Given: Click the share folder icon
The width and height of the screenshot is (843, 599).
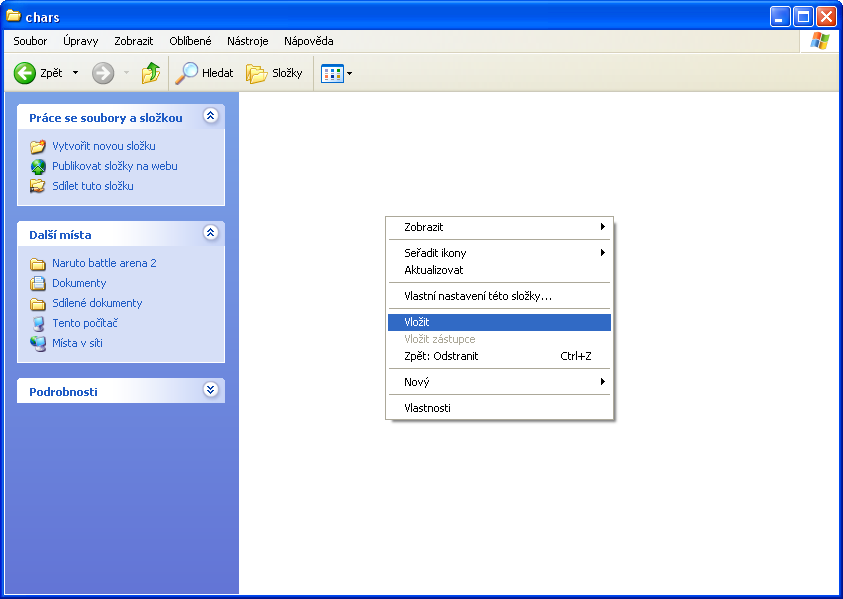Looking at the screenshot, I should pos(38,186).
